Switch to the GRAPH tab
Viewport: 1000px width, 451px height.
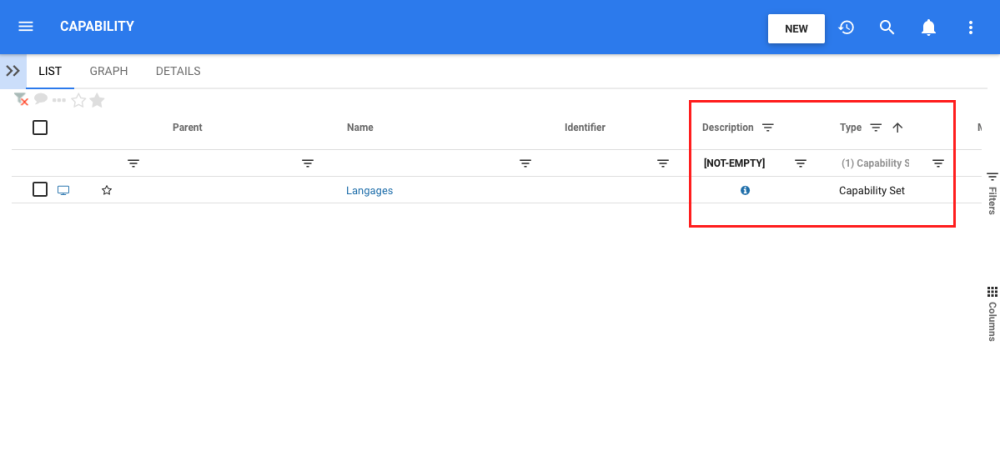[x=108, y=71]
